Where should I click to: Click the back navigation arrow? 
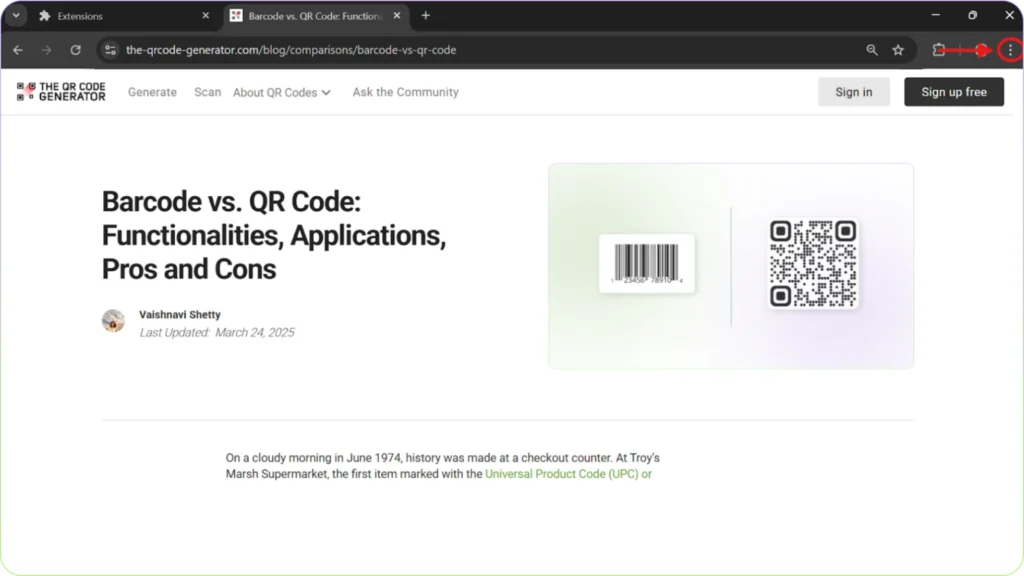point(17,48)
